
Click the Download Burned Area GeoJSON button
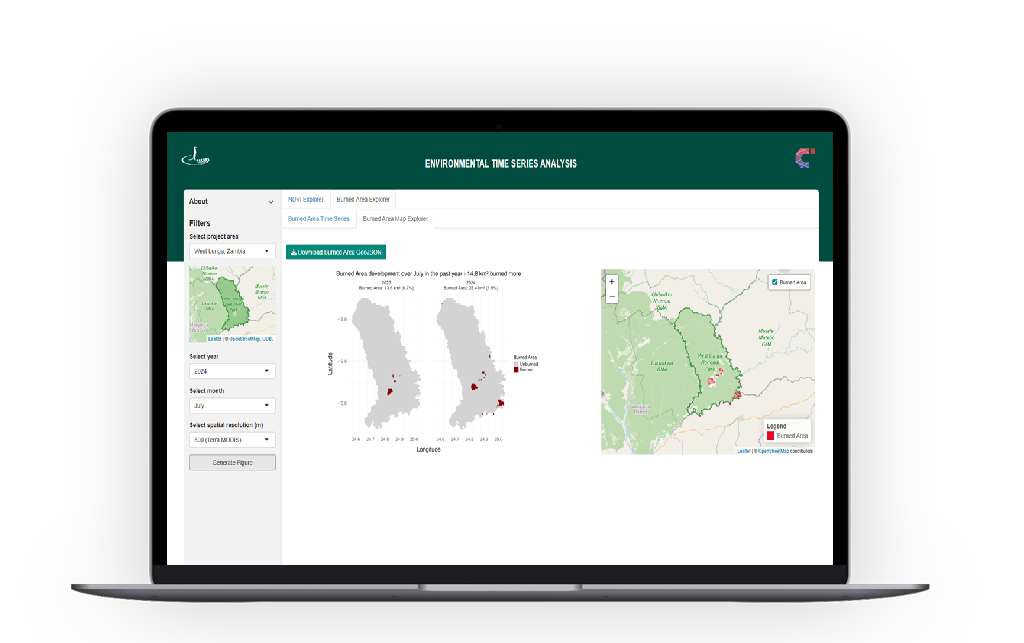(336, 252)
